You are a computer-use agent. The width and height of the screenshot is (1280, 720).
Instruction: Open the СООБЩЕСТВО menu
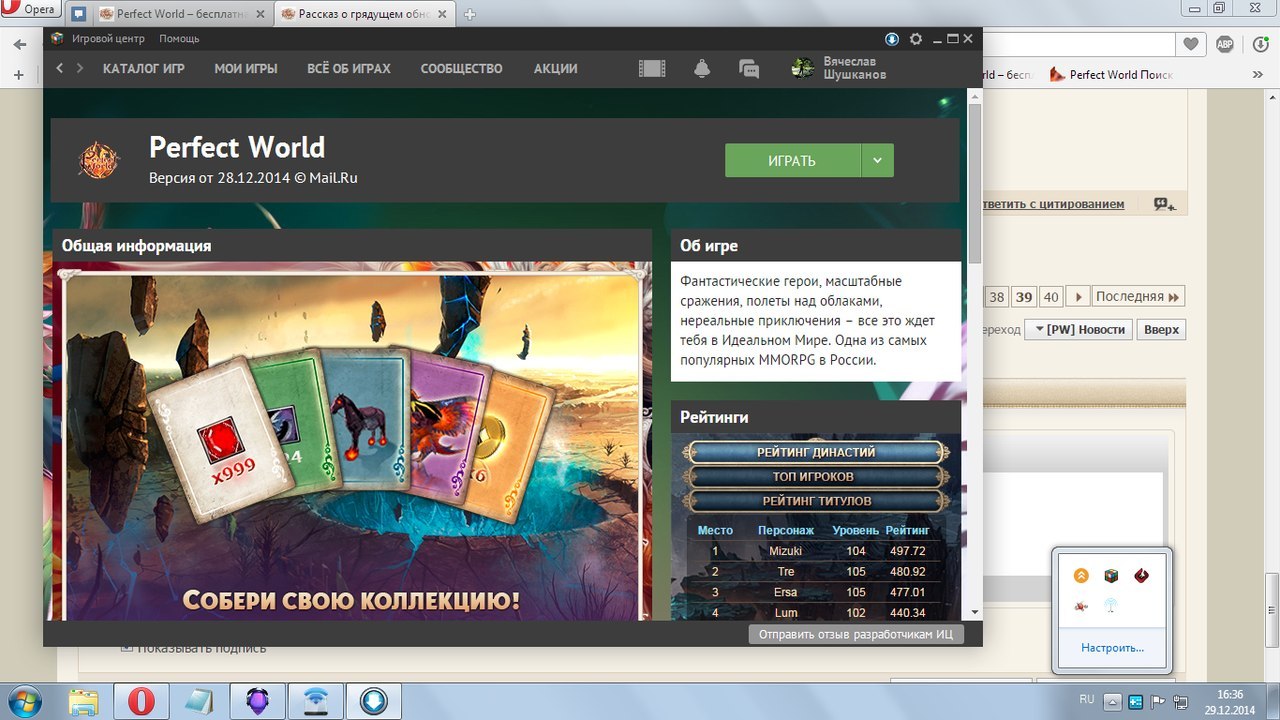[x=461, y=68]
